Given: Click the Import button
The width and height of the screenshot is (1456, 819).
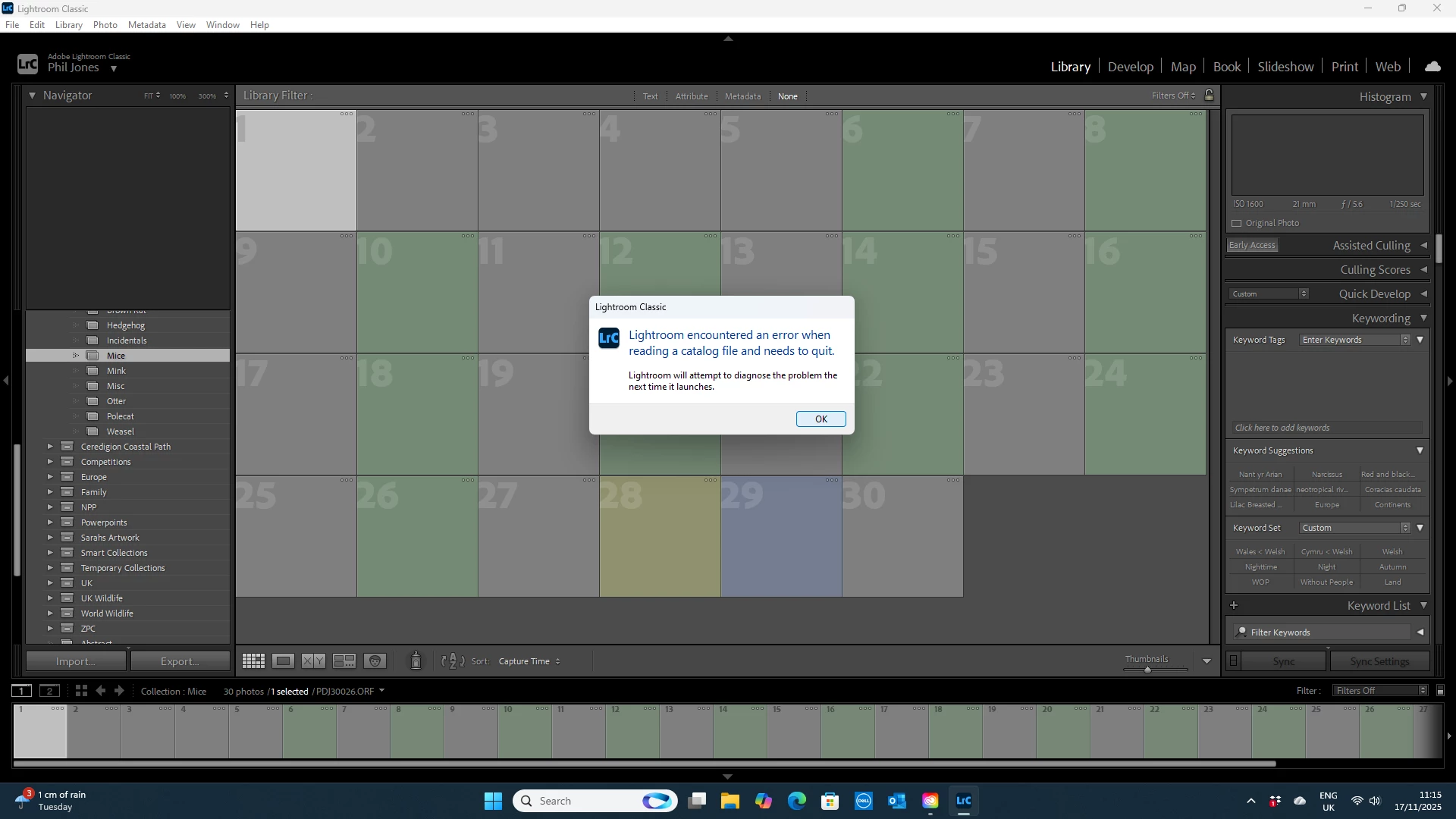Looking at the screenshot, I should 75,661.
